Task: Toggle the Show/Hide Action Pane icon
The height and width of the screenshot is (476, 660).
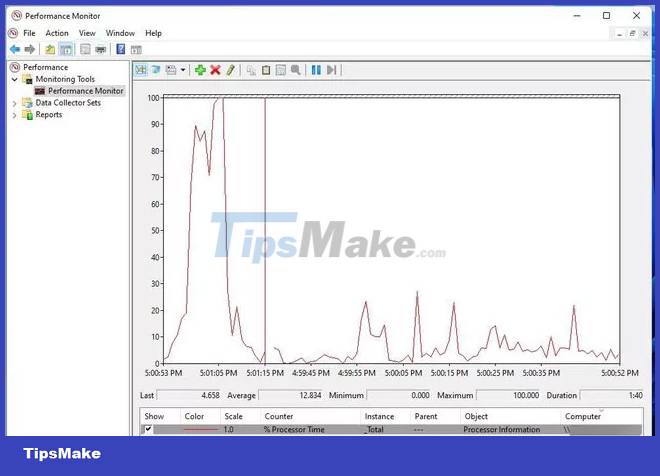Action: click(x=136, y=50)
